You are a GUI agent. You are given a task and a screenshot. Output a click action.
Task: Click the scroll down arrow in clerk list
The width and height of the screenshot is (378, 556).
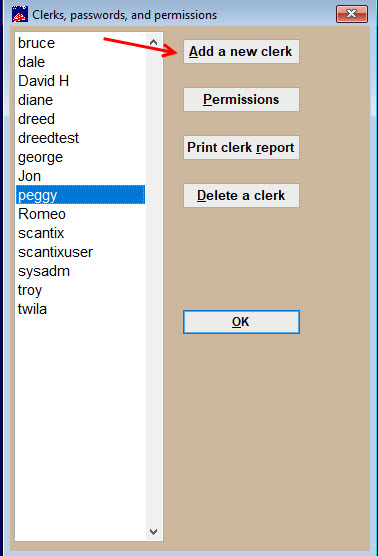tap(154, 532)
